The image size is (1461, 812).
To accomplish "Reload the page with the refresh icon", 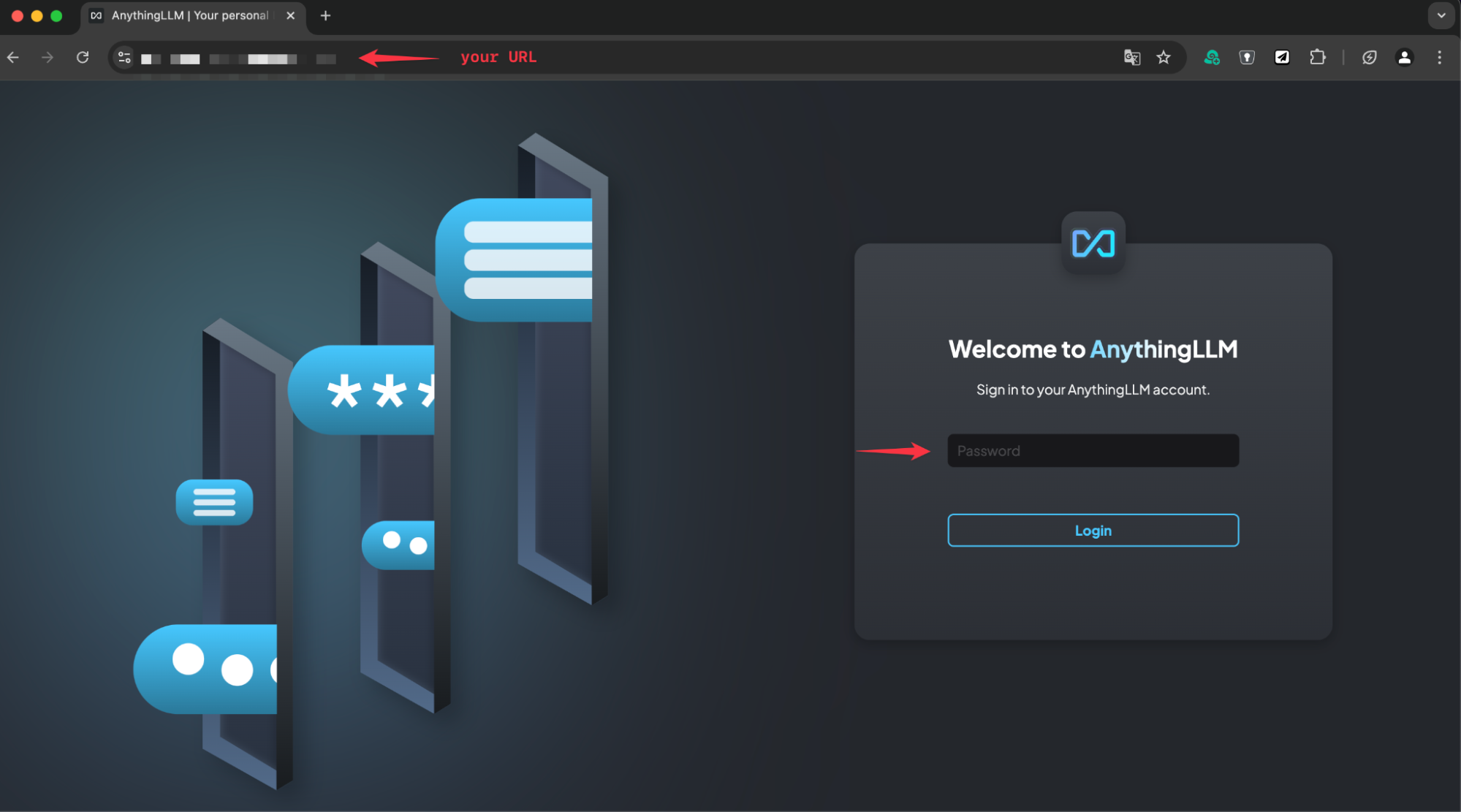I will (x=83, y=57).
